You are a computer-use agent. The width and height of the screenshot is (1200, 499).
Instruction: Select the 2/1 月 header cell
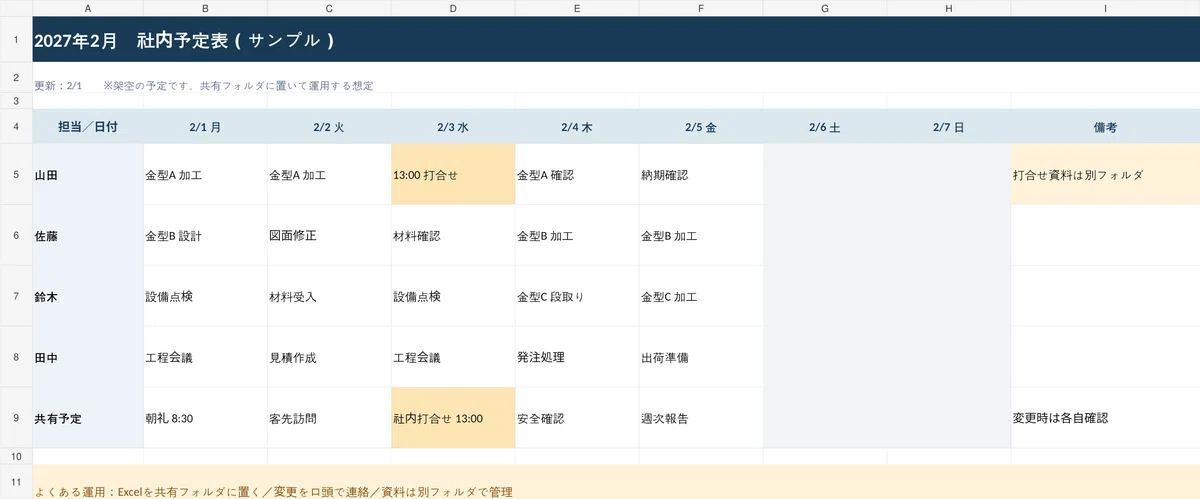(206, 127)
